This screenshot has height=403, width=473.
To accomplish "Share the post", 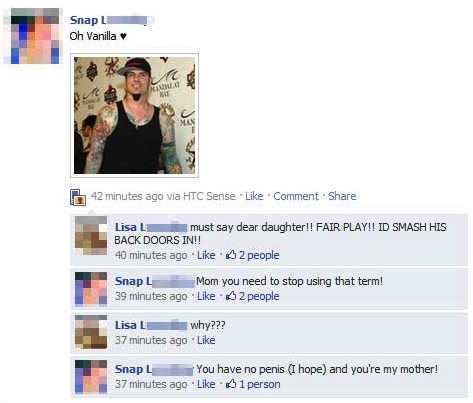I will click(342, 196).
